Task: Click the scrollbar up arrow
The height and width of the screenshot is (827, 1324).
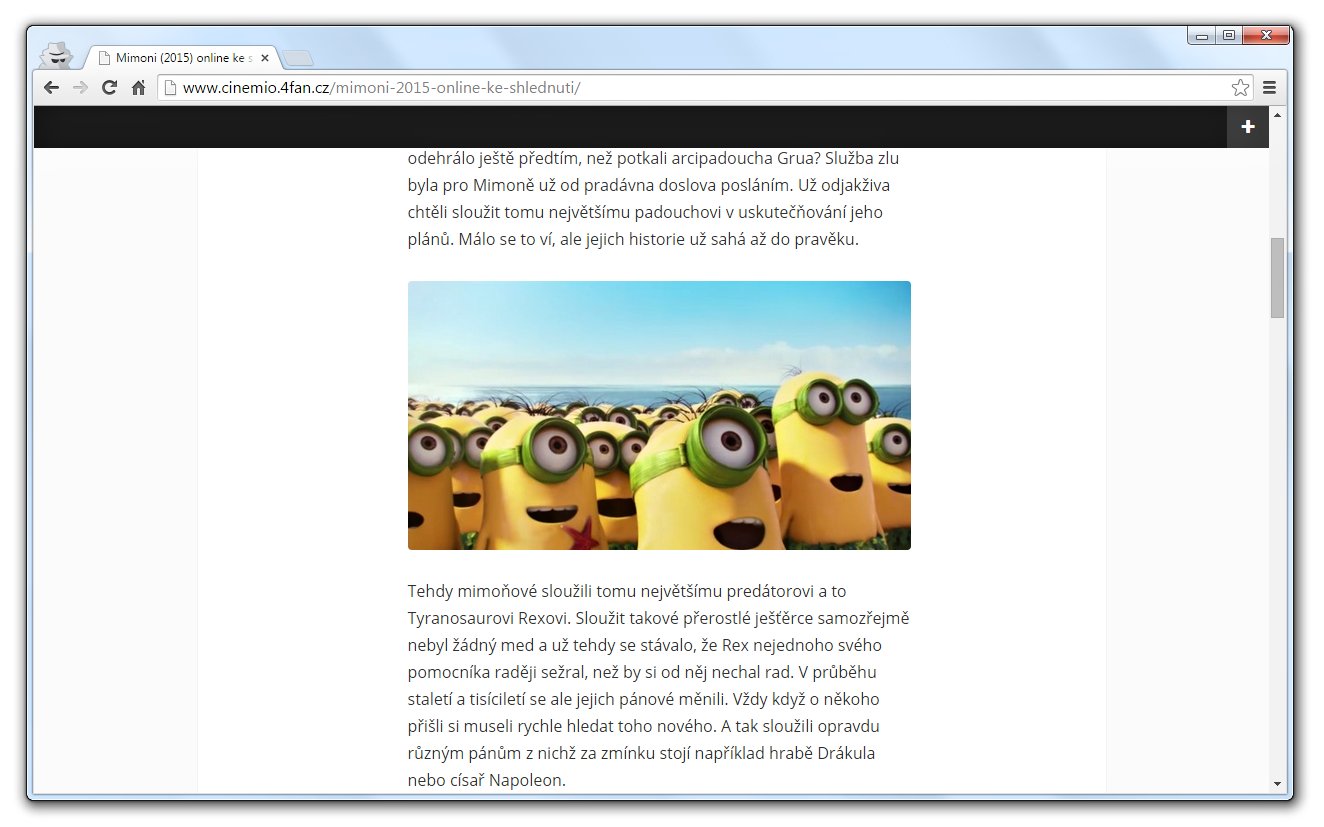Action: (x=1277, y=114)
